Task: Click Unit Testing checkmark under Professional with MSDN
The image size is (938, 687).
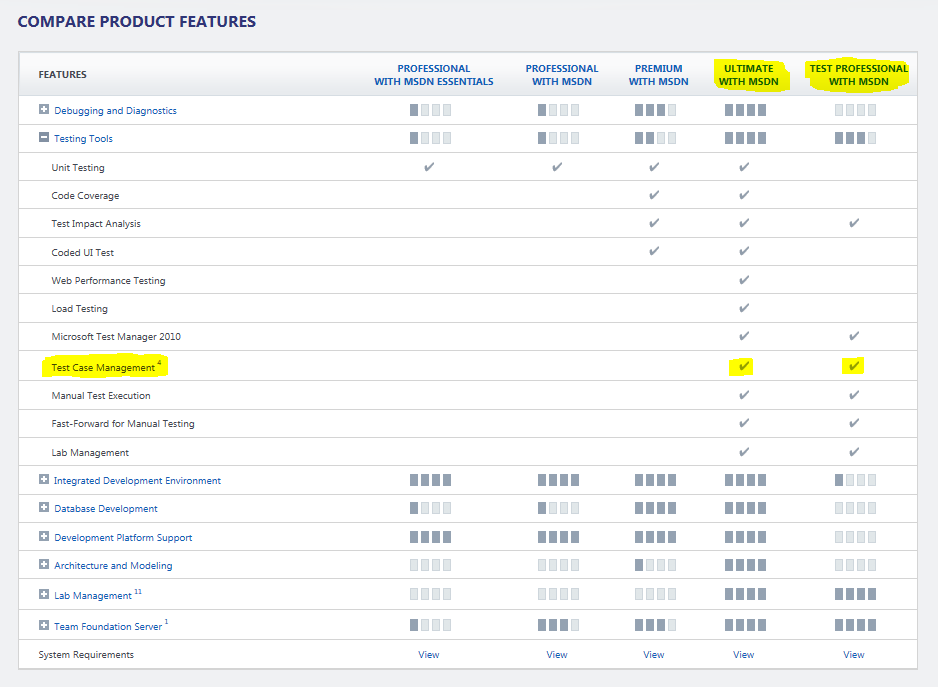Action: tap(557, 167)
